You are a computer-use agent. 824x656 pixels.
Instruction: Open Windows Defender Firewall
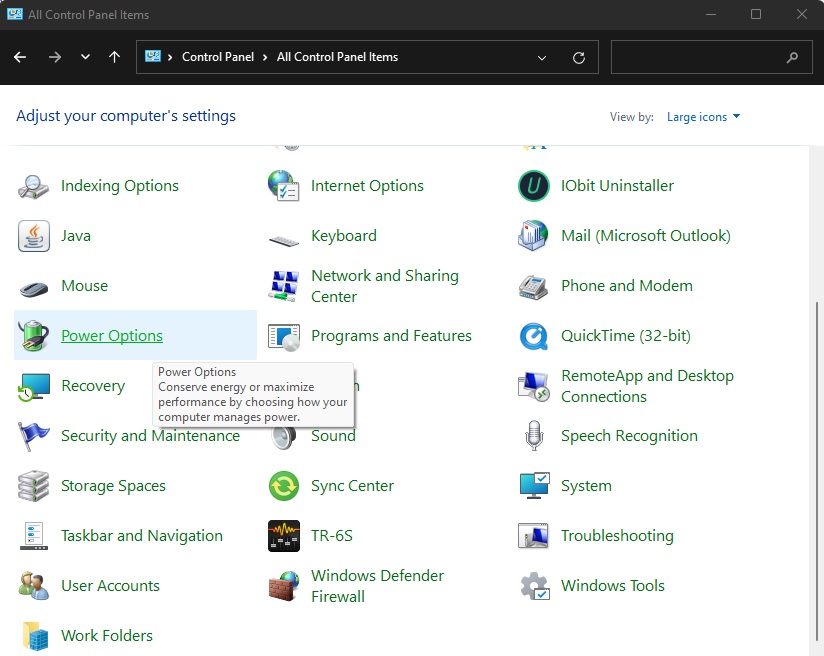point(377,586)
